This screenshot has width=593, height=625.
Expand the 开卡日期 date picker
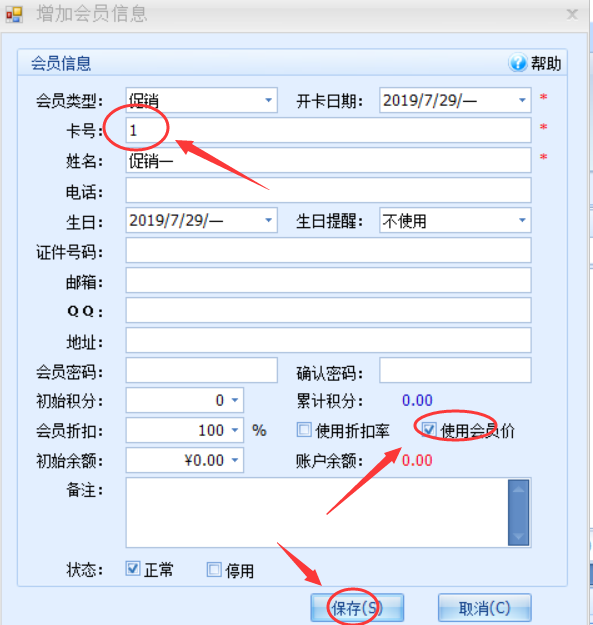point(522,100)
